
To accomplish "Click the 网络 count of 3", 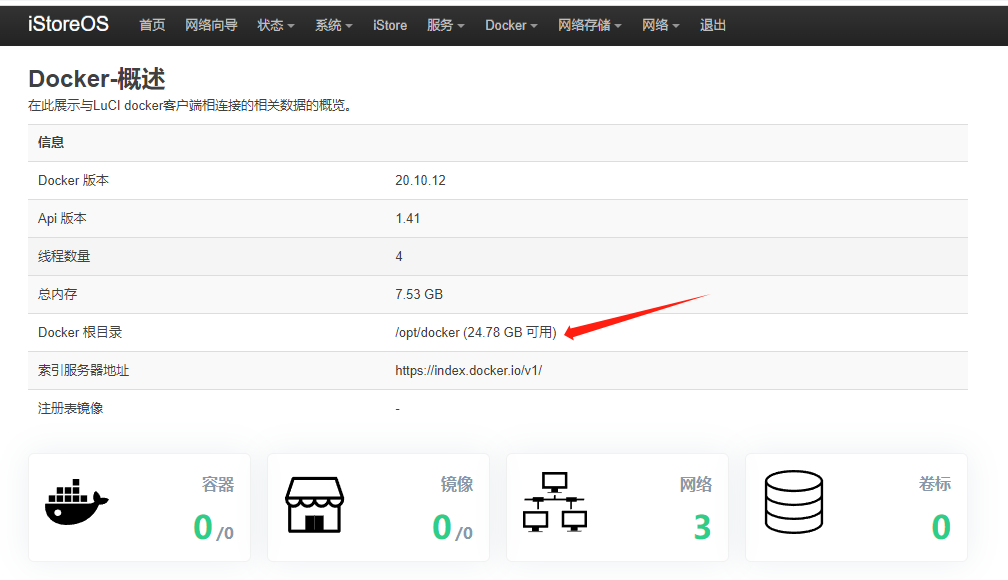I will point(702,527).
